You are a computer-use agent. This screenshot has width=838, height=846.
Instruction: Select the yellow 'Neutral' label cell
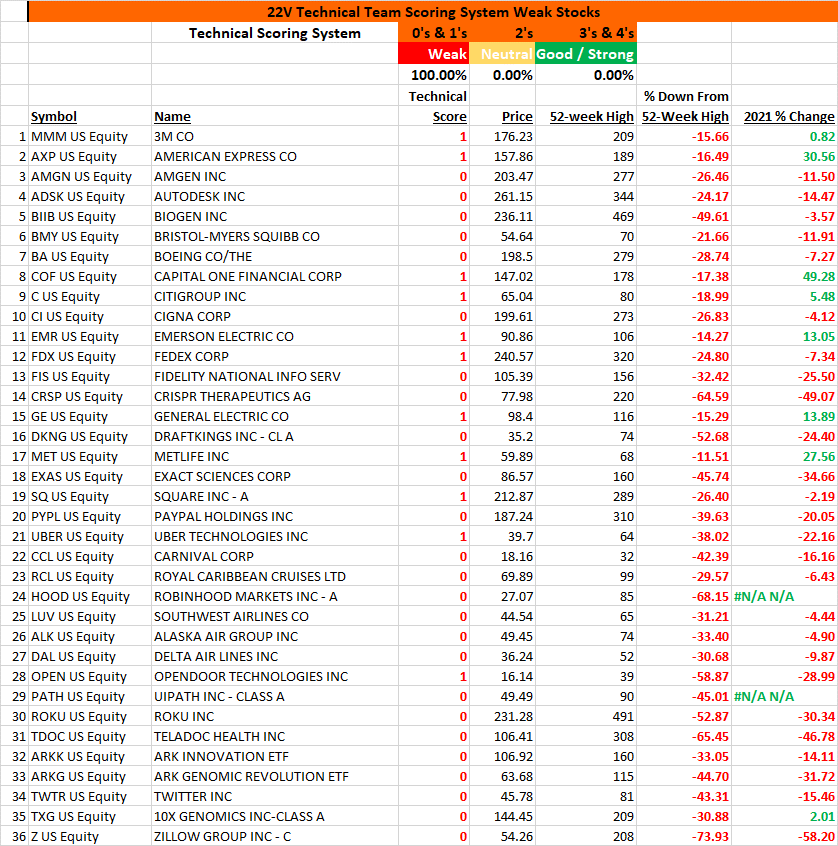point(502,54)
